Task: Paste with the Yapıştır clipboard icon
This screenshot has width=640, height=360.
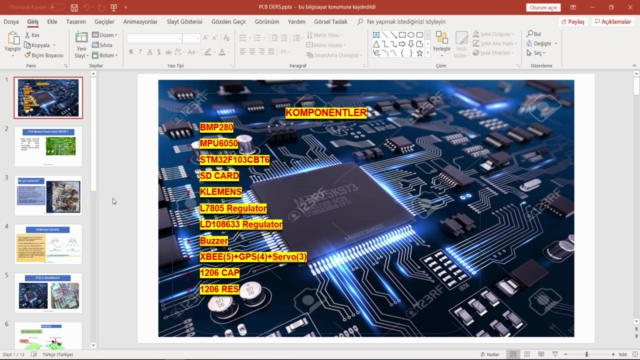Action: pyautogui.click(x=13, y=42)
